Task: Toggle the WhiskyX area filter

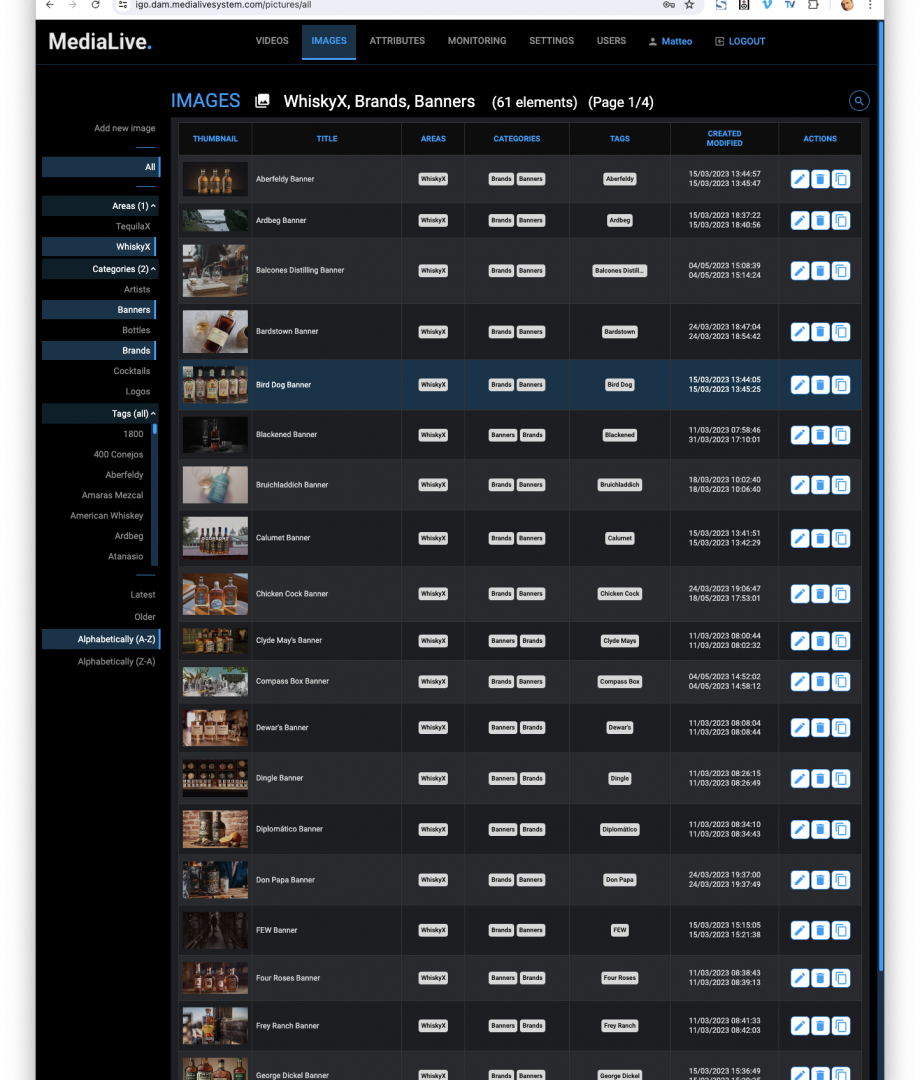Action: point(99,247)
